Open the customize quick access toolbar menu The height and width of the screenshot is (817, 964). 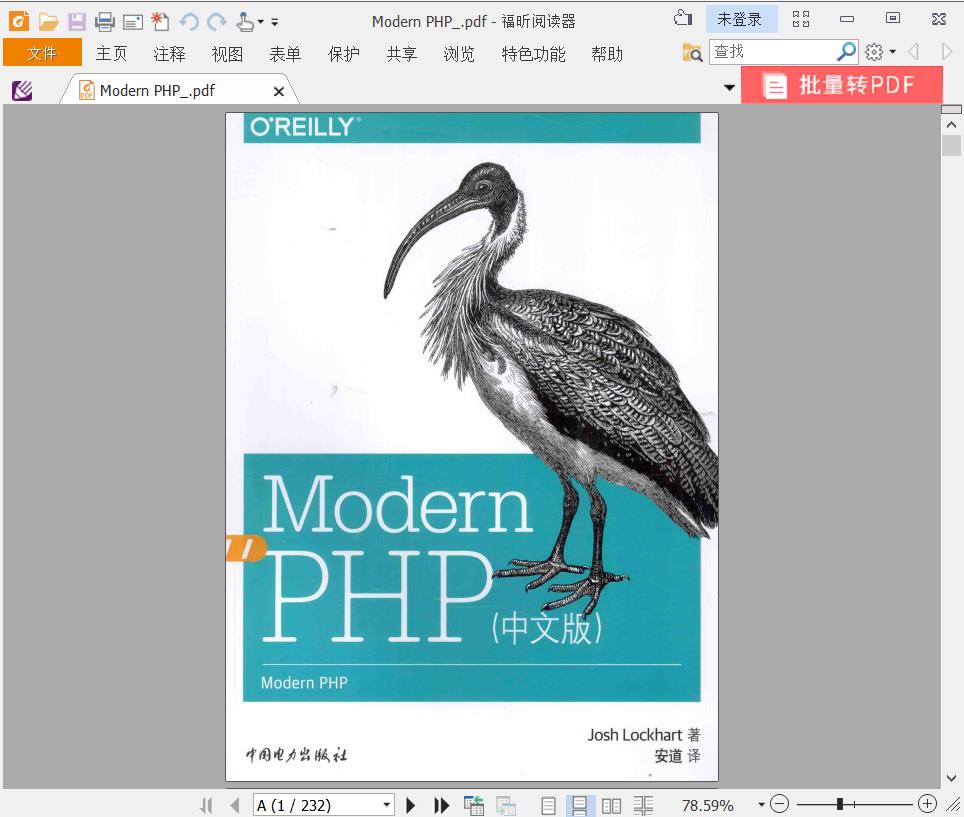click(x=275, y=22)
